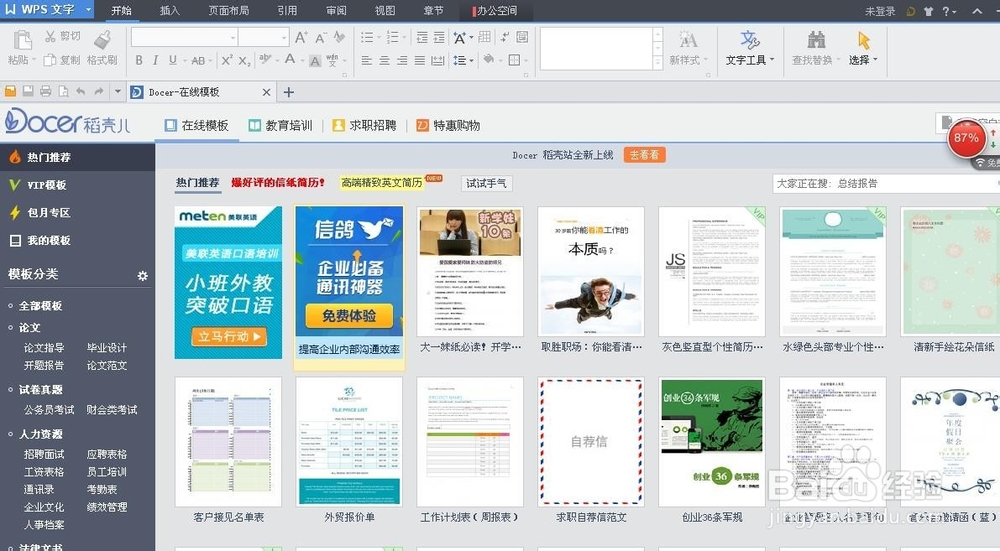Image resolution: width=1000 pixels, height=551 pixels.
Task: Click the increase indent icon
Action: 439,38
